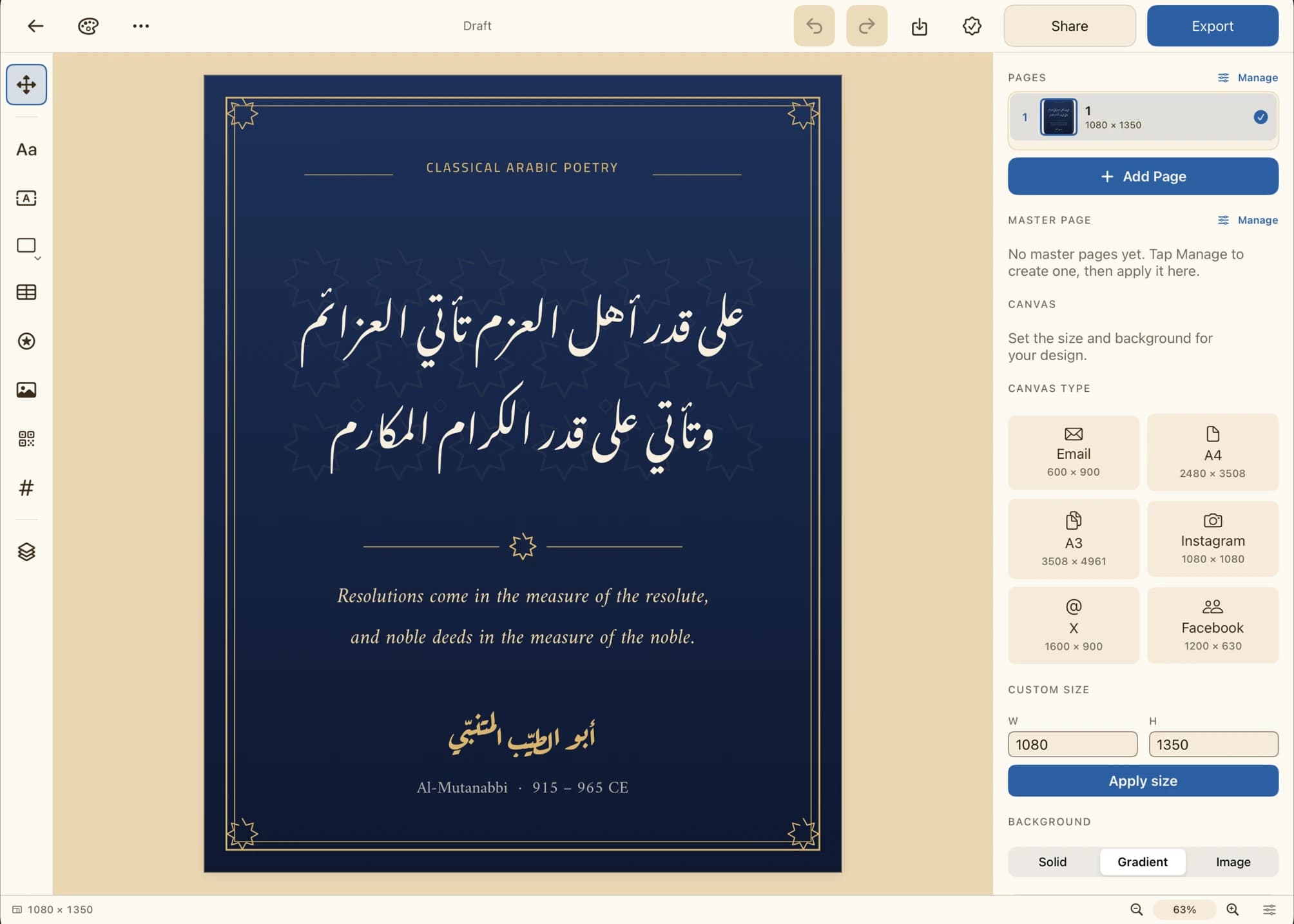The width and height of the screenshot is (1294, 924).
Task: Manage pages
Action: 1248,77
